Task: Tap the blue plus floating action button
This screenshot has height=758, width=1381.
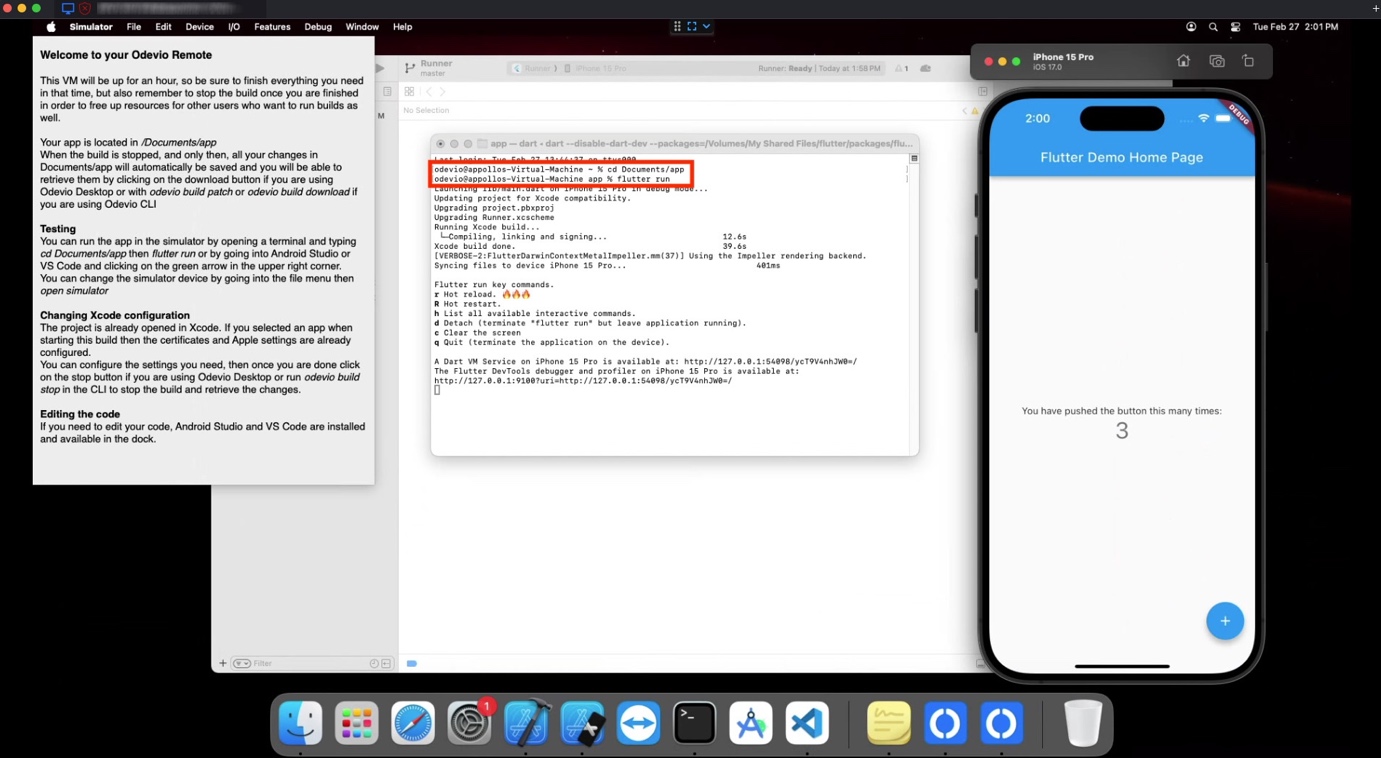Action: click(x=1224, y=621)
